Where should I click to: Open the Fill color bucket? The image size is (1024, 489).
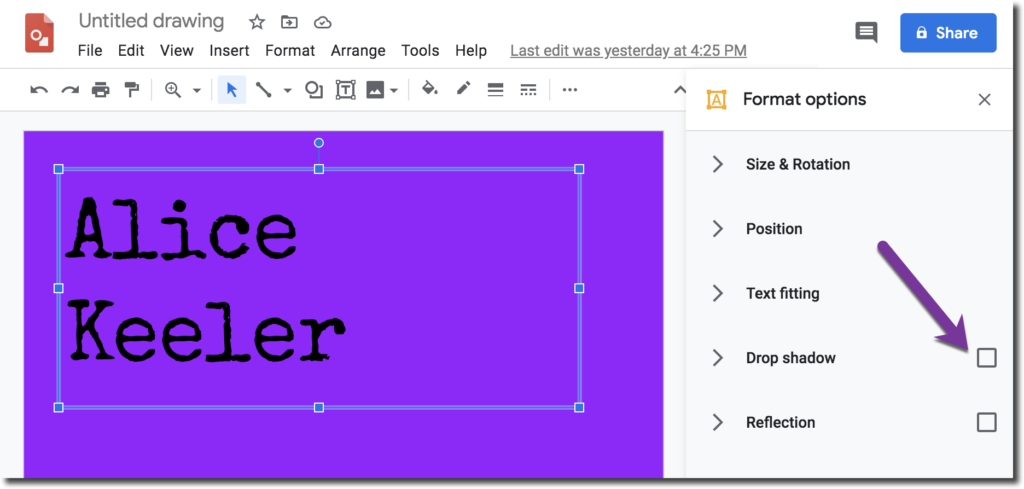pyautogui.click(x=430, y=89)
